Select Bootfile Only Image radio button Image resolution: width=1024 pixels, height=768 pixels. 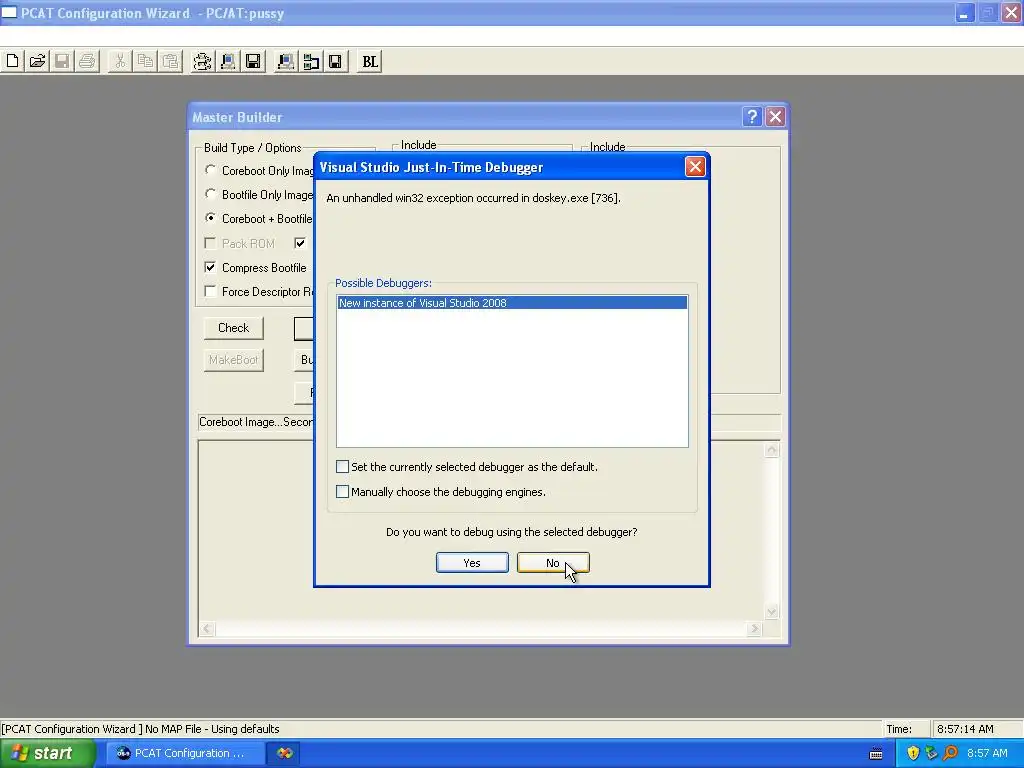[210, 194]
